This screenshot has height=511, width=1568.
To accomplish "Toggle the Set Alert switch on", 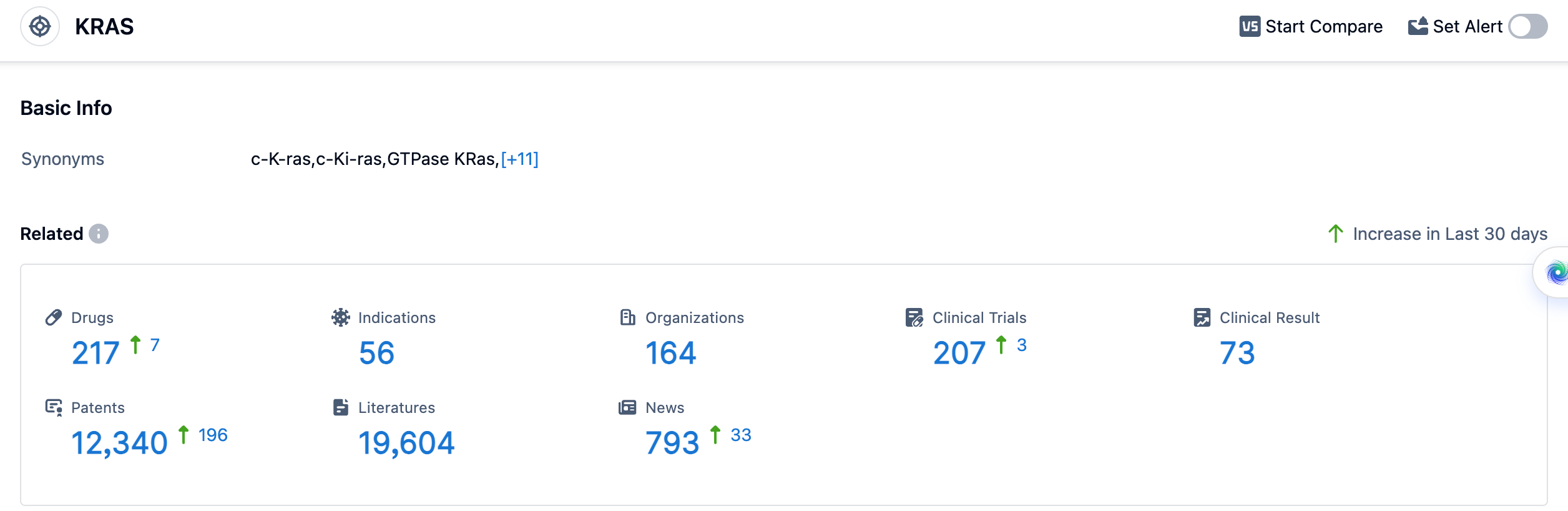I will (1527, 27).
